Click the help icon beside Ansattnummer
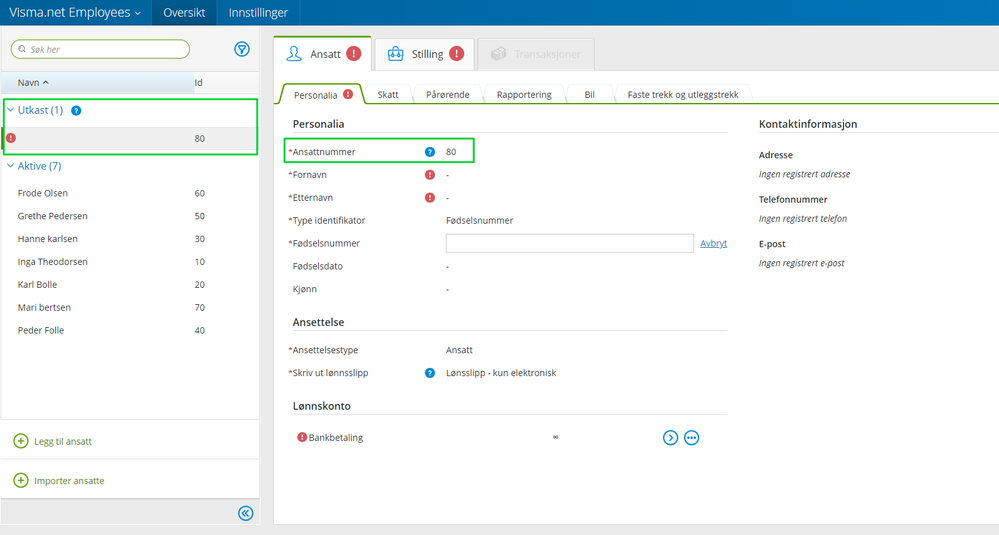 429,152
